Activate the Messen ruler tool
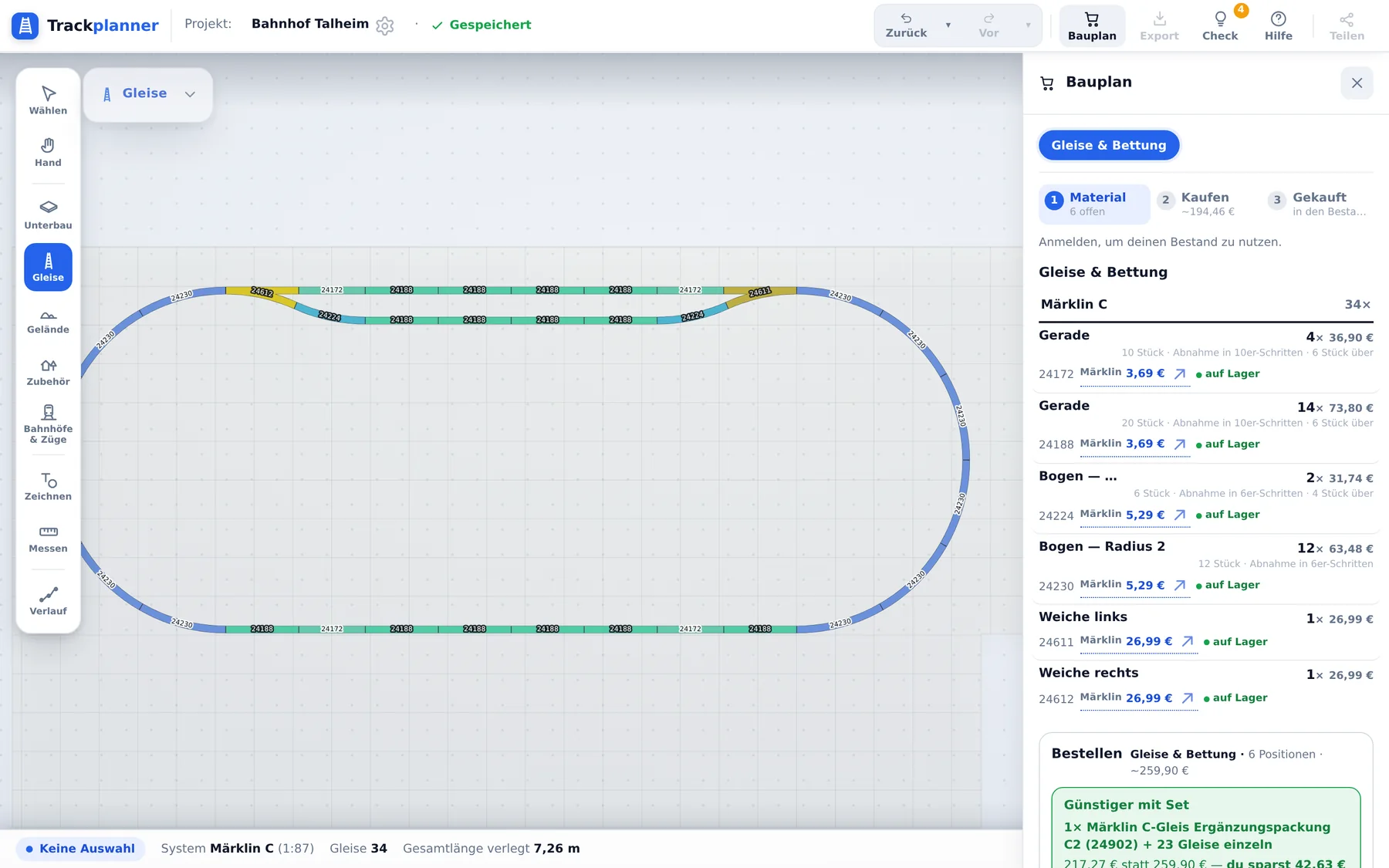The image size is (1389, 868). 48,539
